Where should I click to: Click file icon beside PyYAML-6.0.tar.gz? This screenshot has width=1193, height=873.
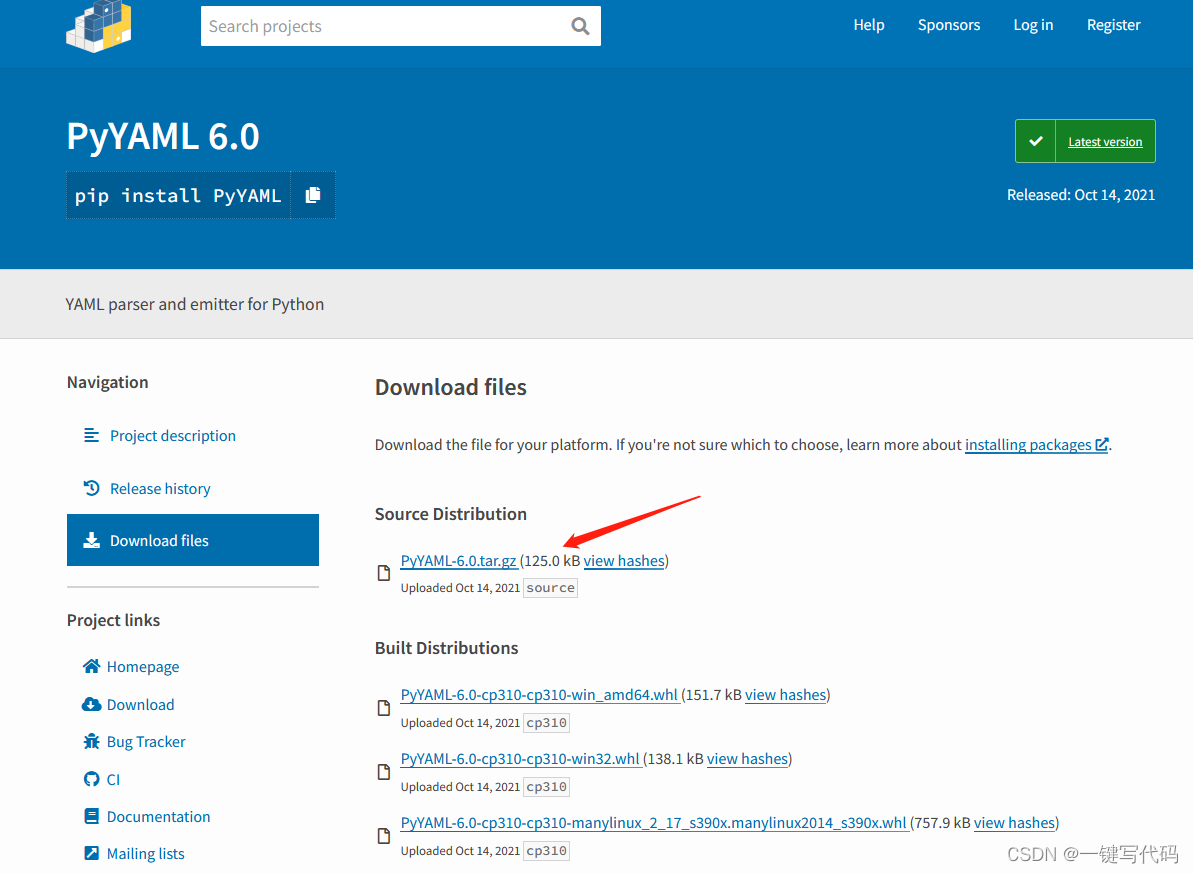pyautogui.click(x=384, y=573)
